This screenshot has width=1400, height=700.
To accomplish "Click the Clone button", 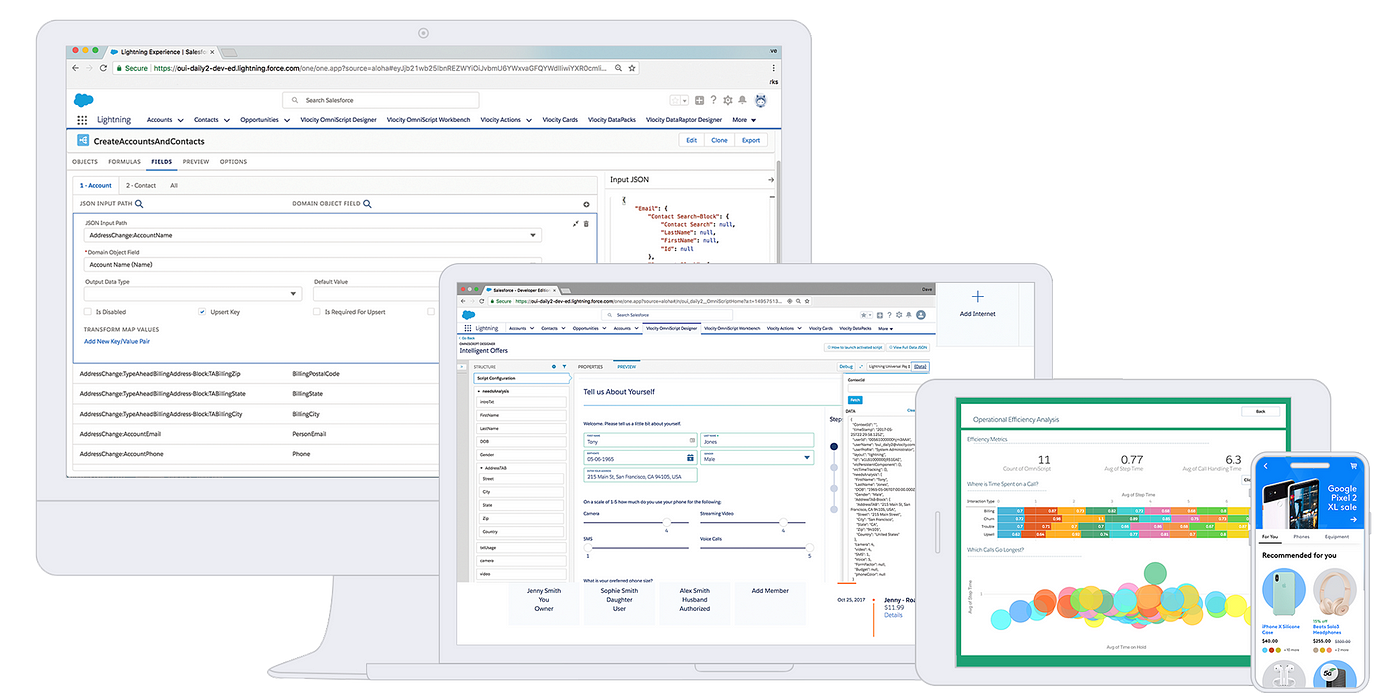I will pyautogui.click(x=719, y=140).
